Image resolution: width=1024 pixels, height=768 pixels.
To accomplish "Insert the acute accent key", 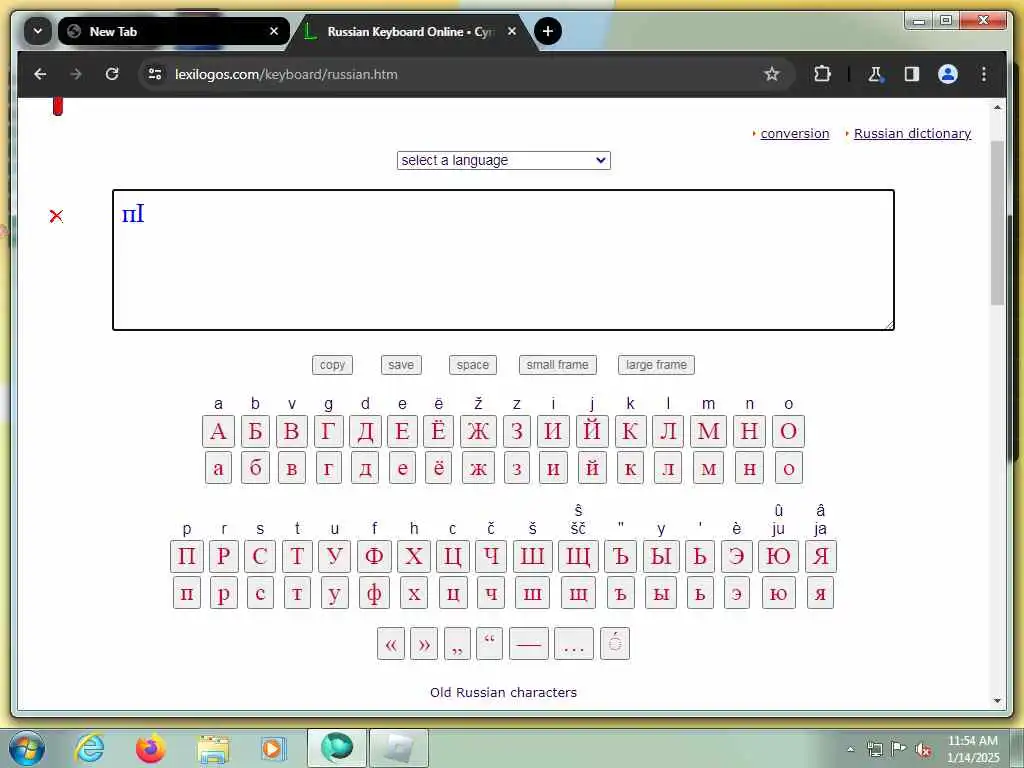I will point(615,644).
